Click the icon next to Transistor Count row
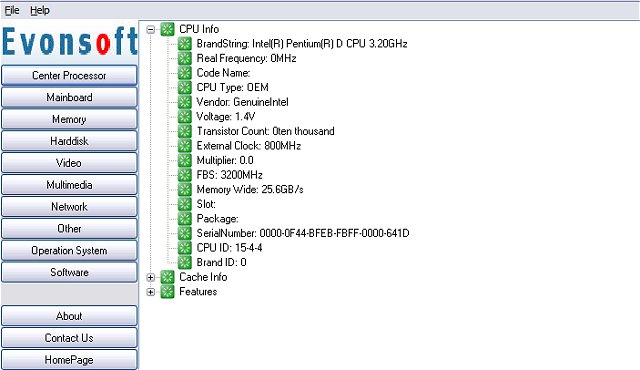640x370 pixels. [x=184, y=131]
